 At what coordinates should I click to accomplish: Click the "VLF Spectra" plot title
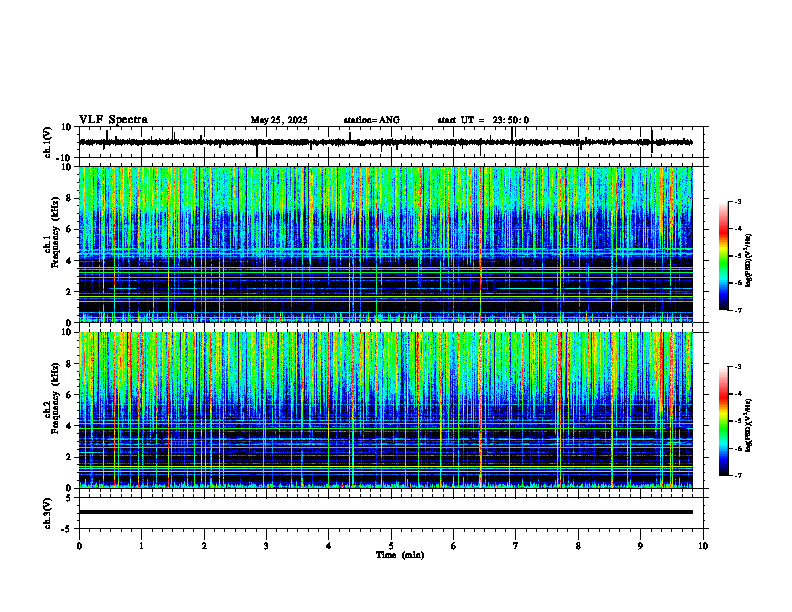click(113, 120)
